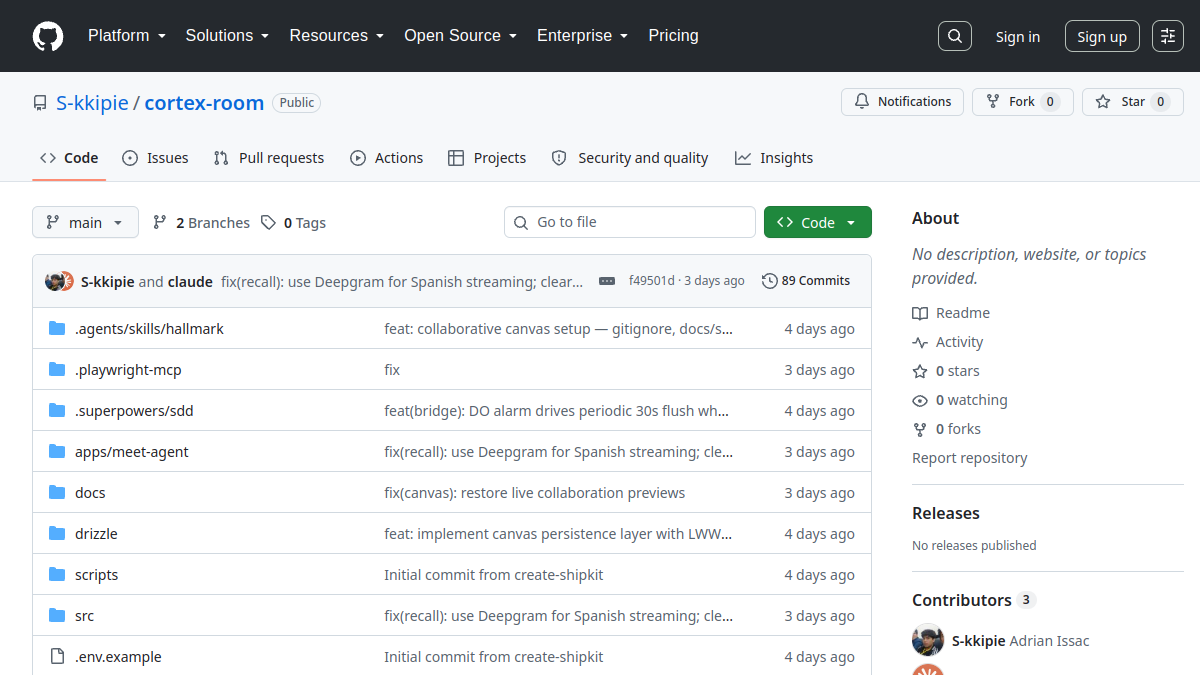Click the folder icon beside apps/meet-agent
Screen dimensions: 1200x675
(57, 452)
